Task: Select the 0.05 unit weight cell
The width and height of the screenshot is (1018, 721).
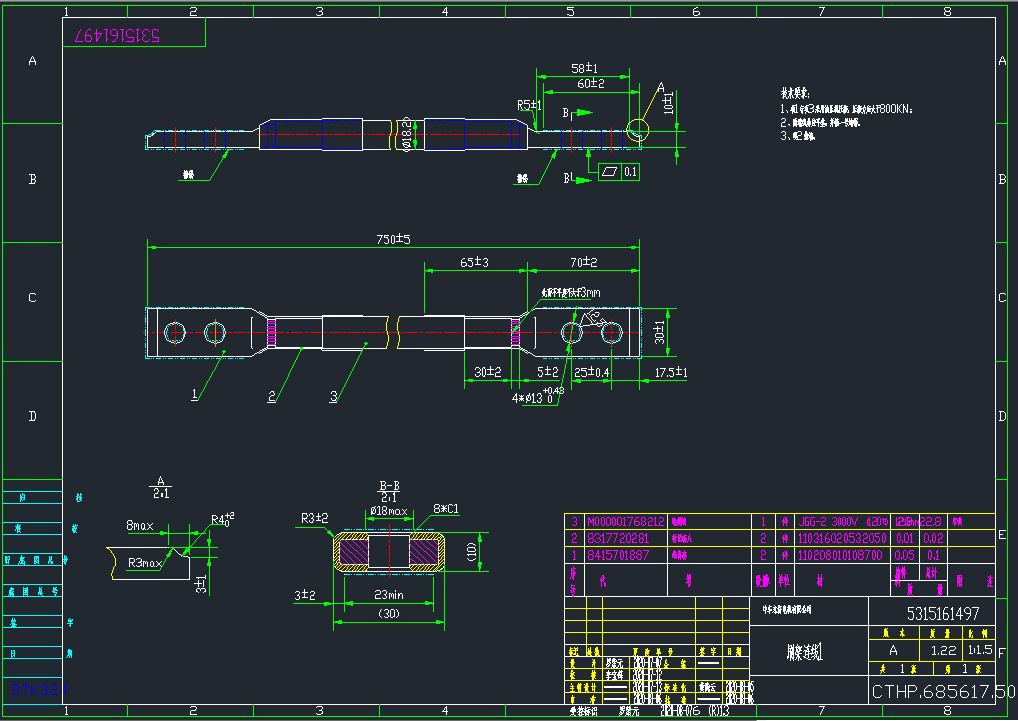Action: click(904, 555)
